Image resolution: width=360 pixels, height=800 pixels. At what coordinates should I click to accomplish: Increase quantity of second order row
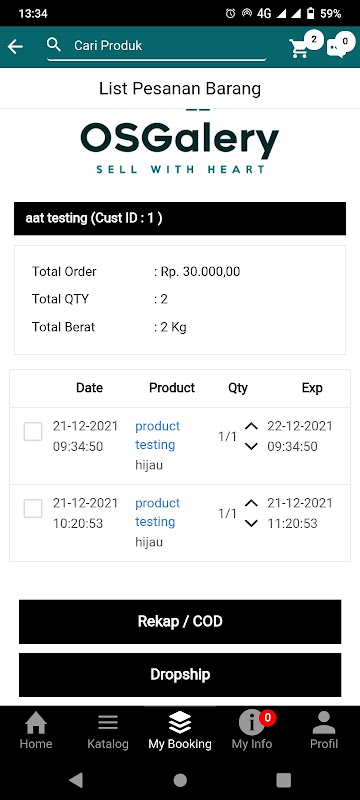coord(251,503)
